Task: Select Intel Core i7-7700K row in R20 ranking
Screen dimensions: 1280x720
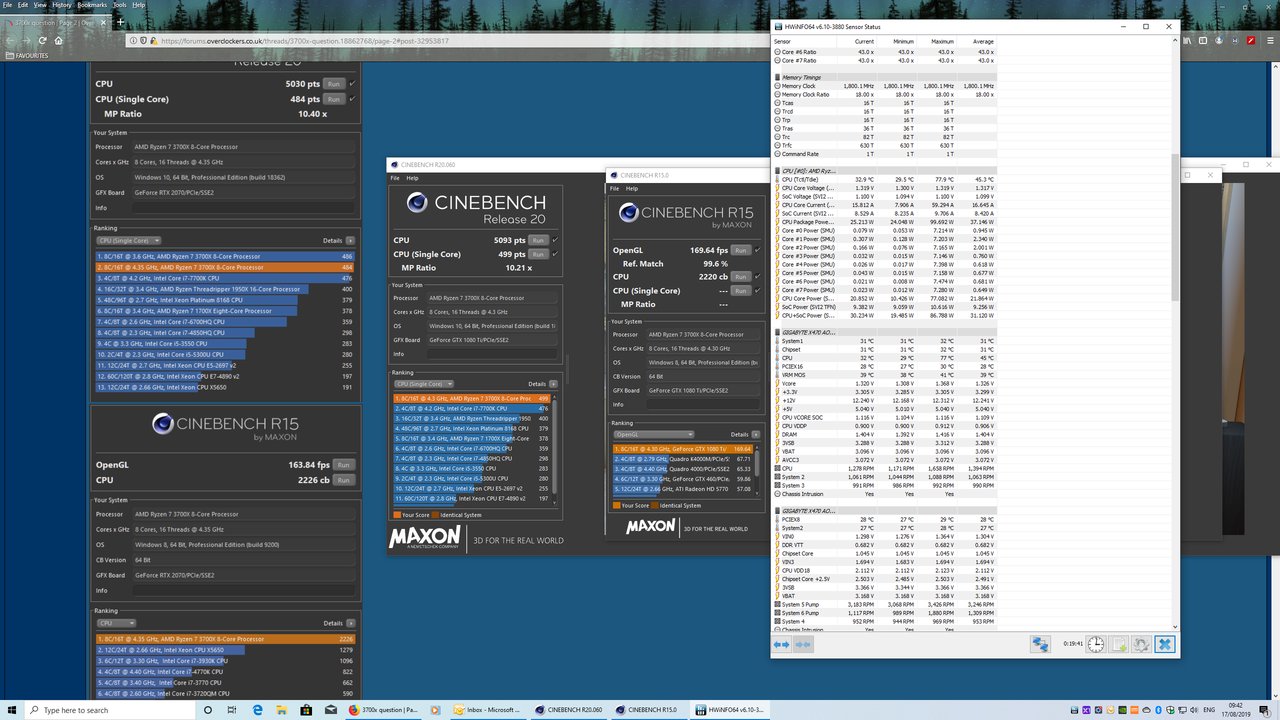Action: [471, 409]
